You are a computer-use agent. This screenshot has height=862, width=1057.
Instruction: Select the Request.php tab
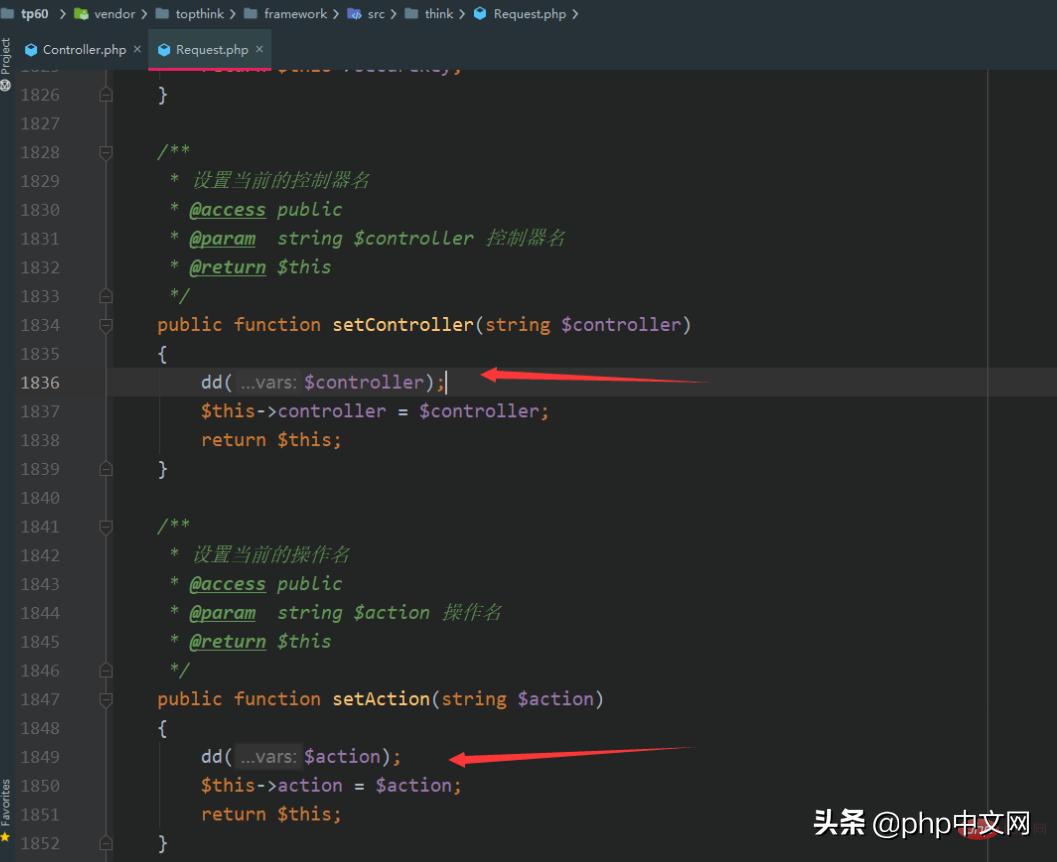pos(211,50)
